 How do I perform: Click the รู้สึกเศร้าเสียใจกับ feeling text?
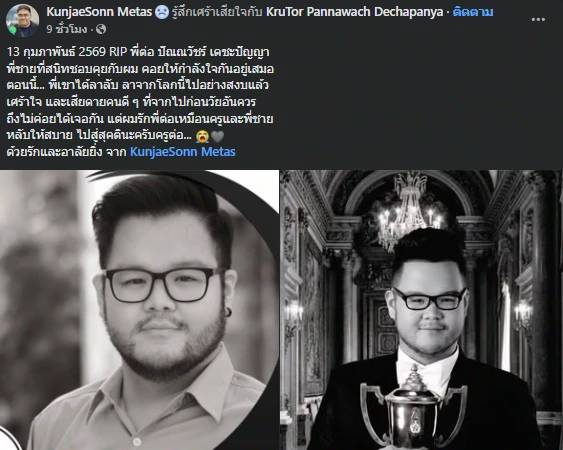pyautogui.click(x=217, y=12)
